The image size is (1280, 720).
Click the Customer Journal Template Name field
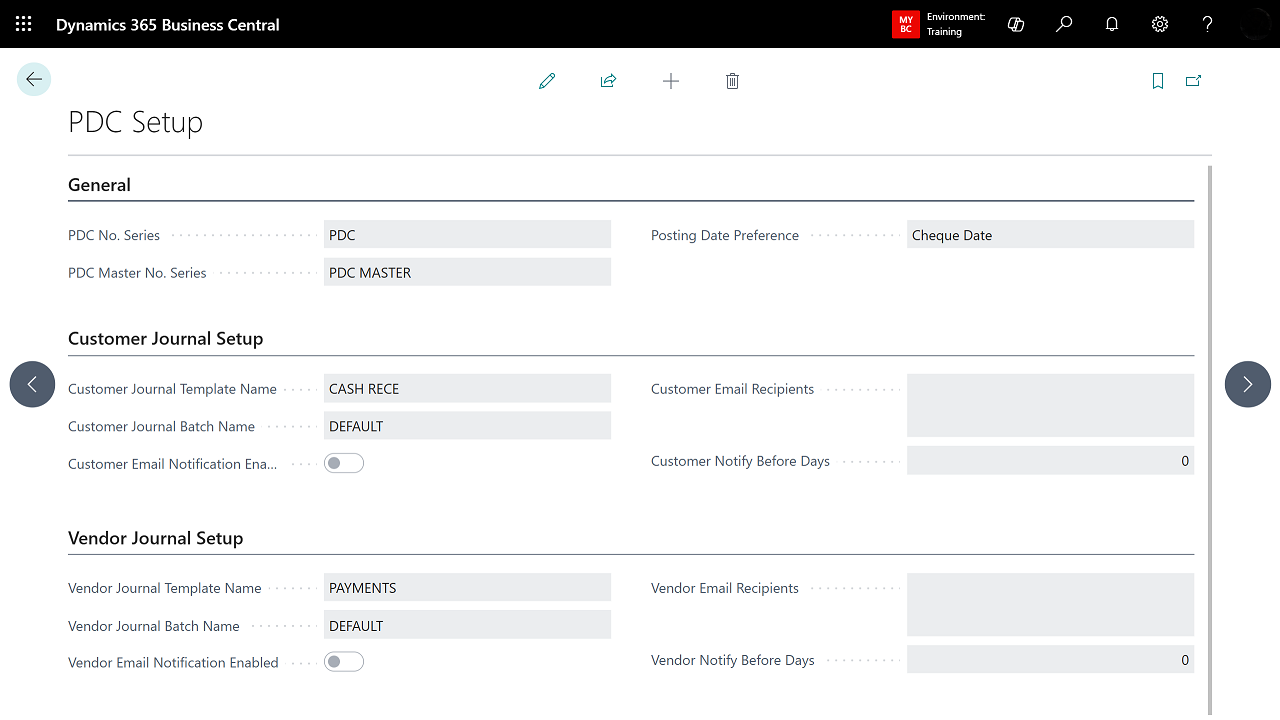(x=467, y=389)
